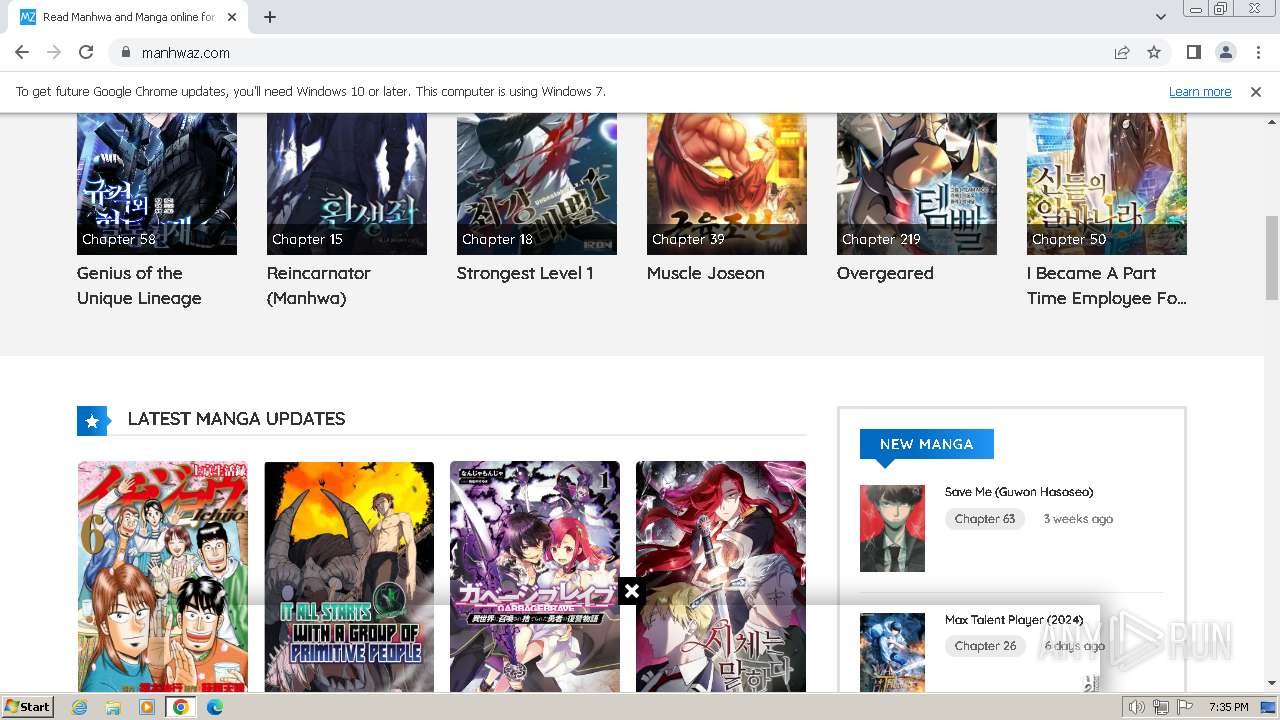Viewport: 1280px width, 720px height.
Task: Open the Muscle Joseon title link
Action: [x=705, y=273]
